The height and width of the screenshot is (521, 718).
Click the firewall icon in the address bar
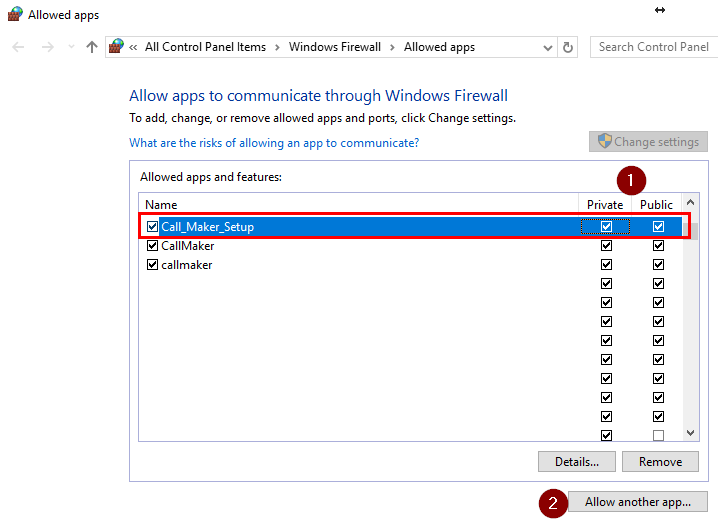(116, 46)
